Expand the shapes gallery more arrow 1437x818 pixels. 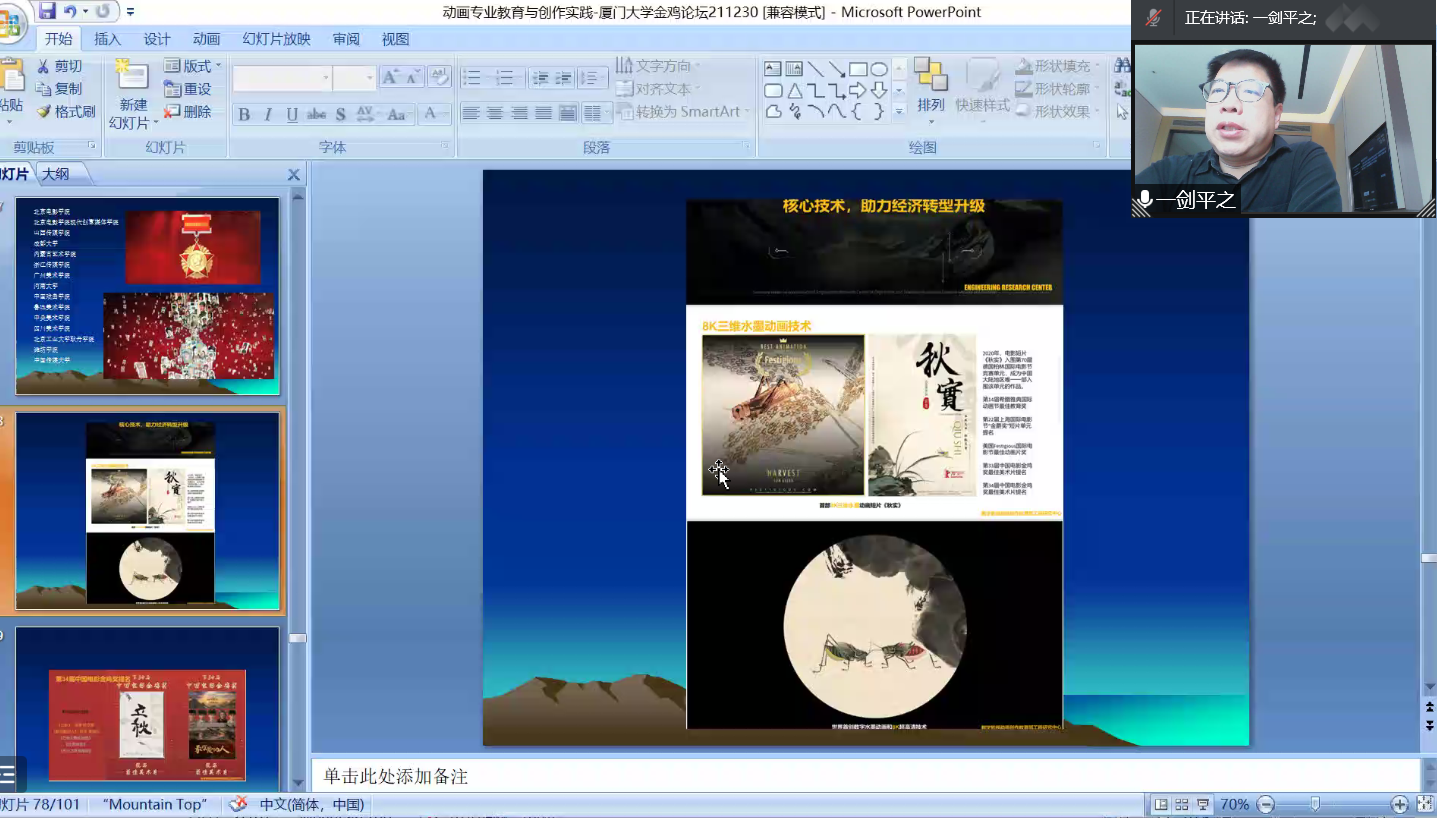pyautogui.click(x=899, y=111)
